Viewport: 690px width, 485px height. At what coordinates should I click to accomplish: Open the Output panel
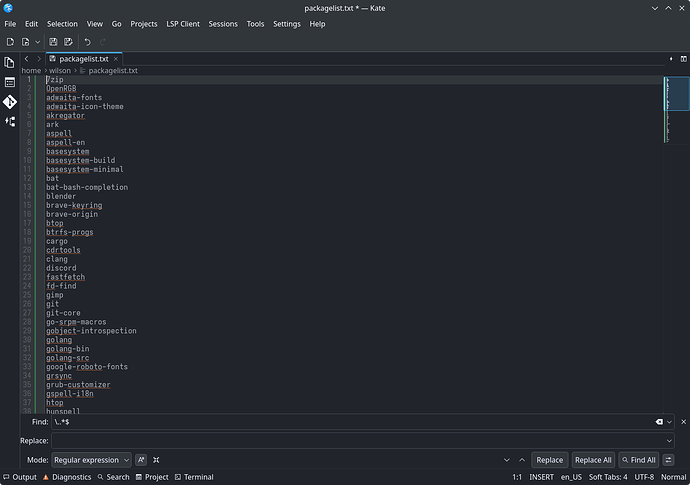click(20, 477)
